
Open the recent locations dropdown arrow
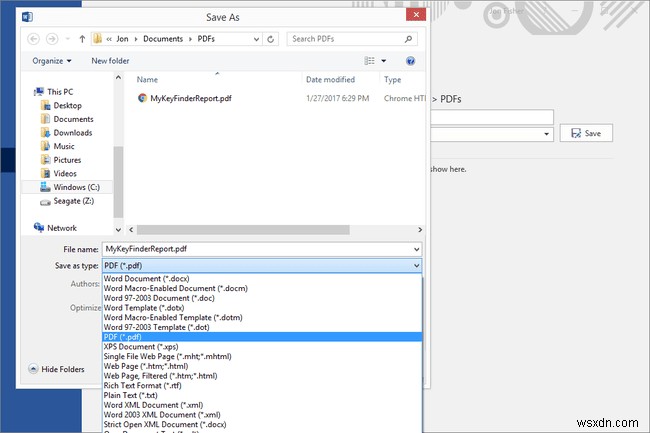[x=68, y=39]
